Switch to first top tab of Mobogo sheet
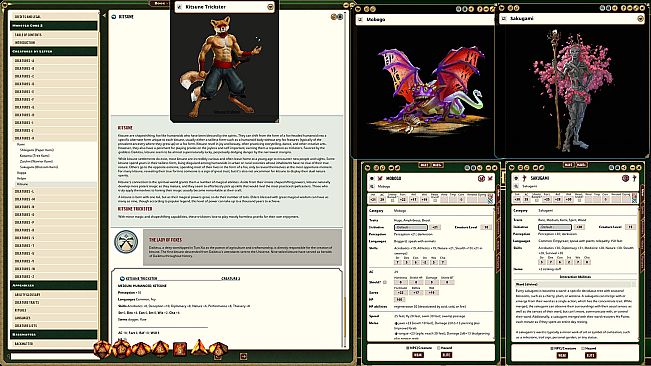 [424, 165]
